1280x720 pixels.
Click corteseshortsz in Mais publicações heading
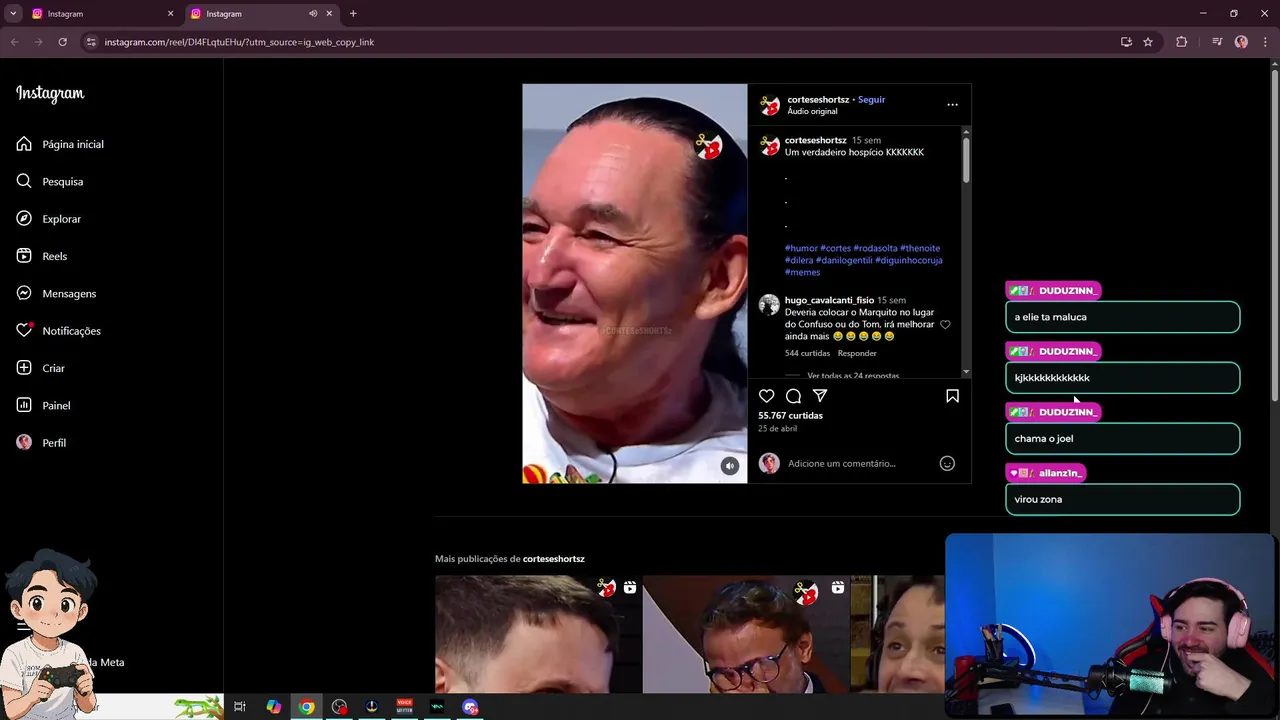click(x=553, y=559)
